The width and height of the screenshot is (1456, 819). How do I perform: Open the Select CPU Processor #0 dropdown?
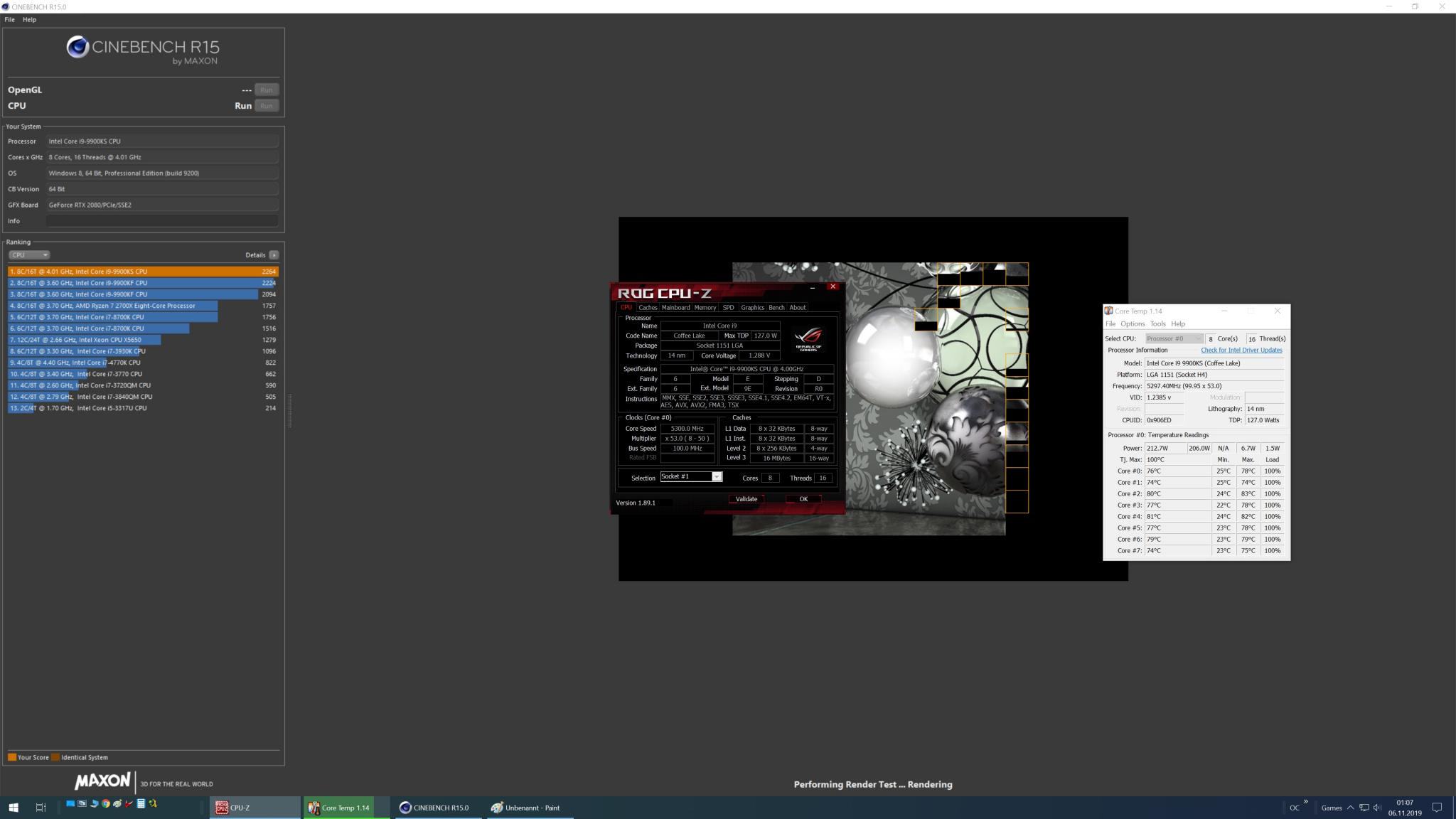point(1174,338)
